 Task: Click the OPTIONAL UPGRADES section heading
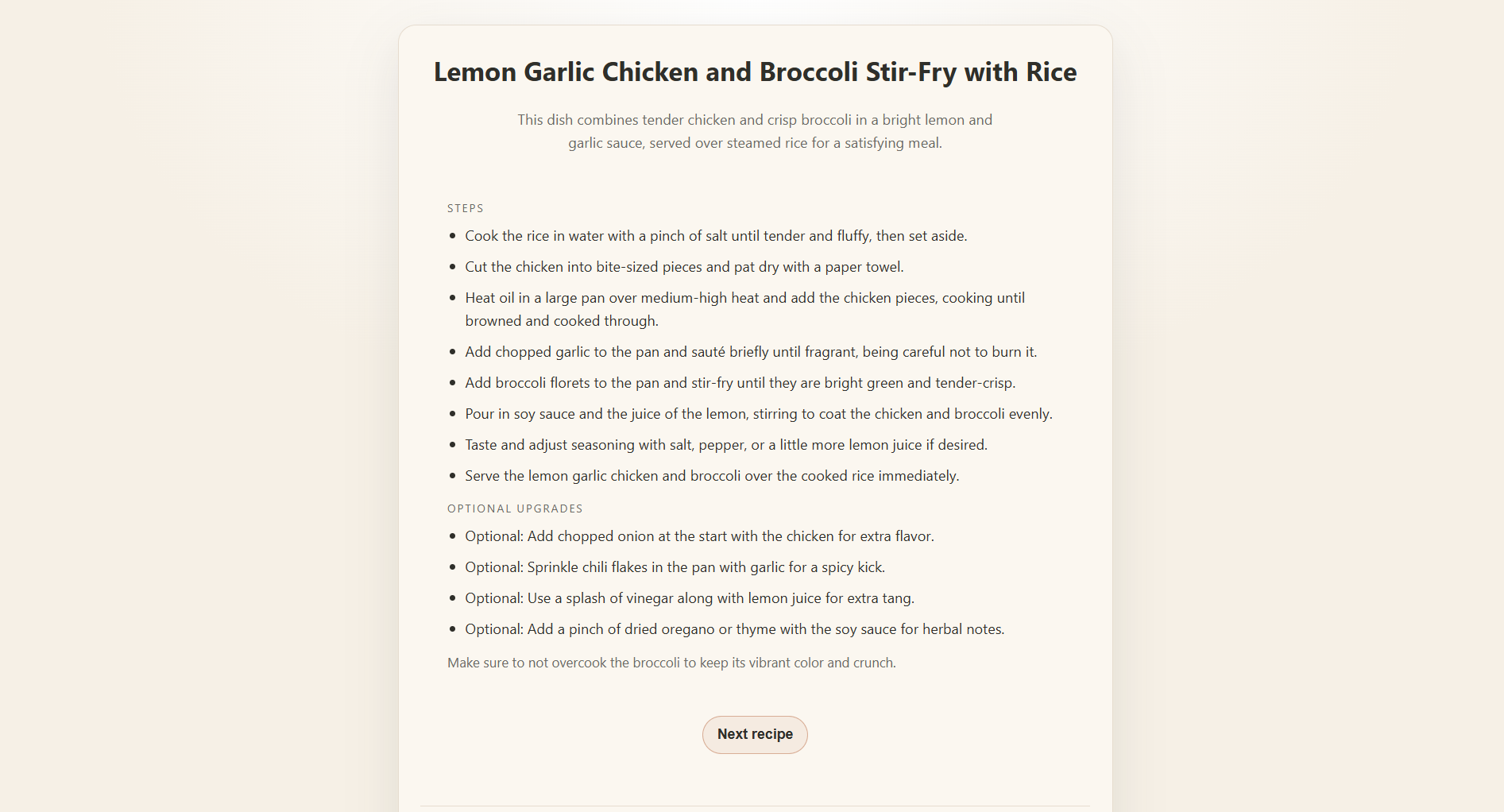tap(515, 508)
